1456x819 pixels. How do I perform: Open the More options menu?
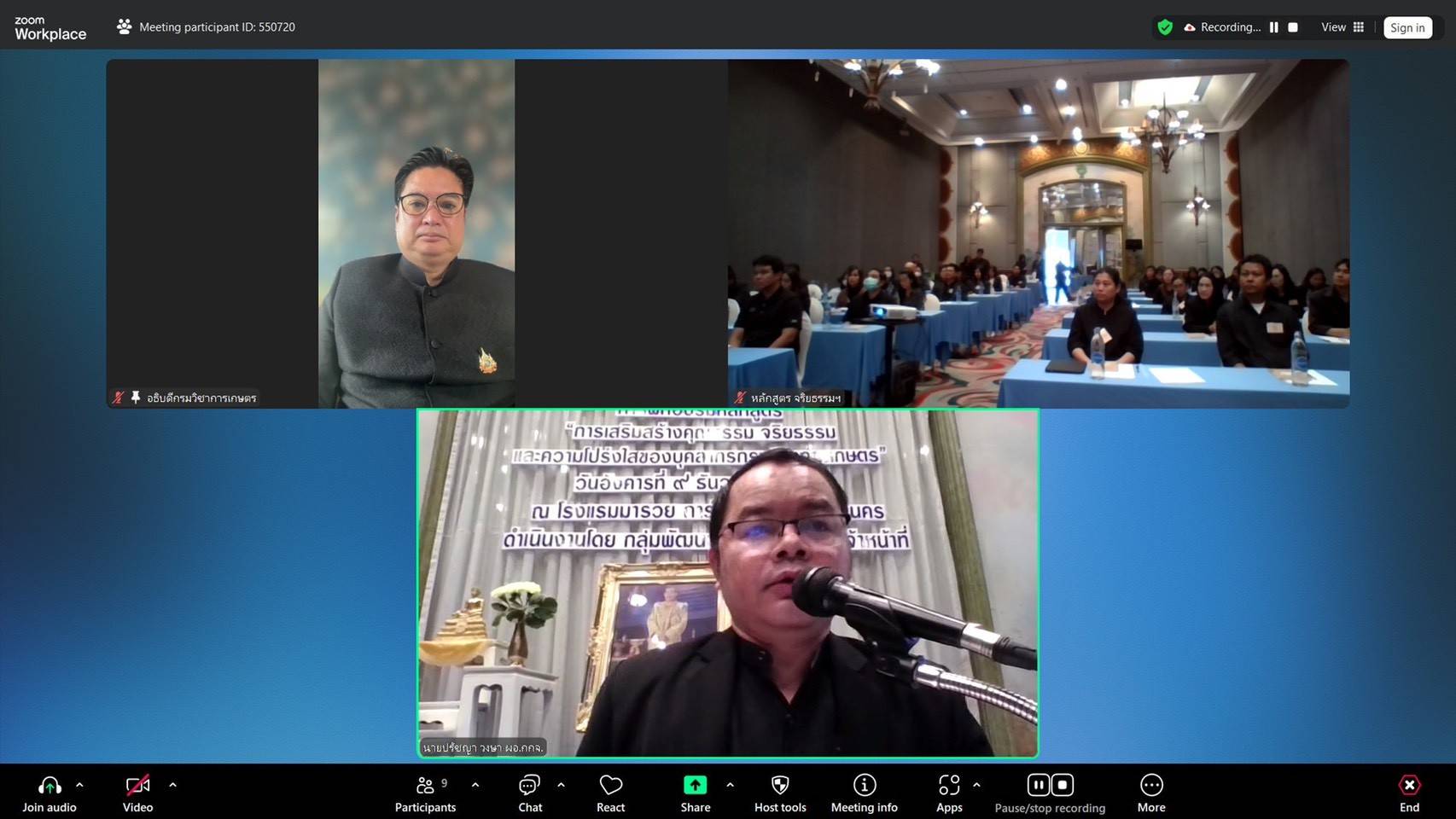(x=1150, y=786)
